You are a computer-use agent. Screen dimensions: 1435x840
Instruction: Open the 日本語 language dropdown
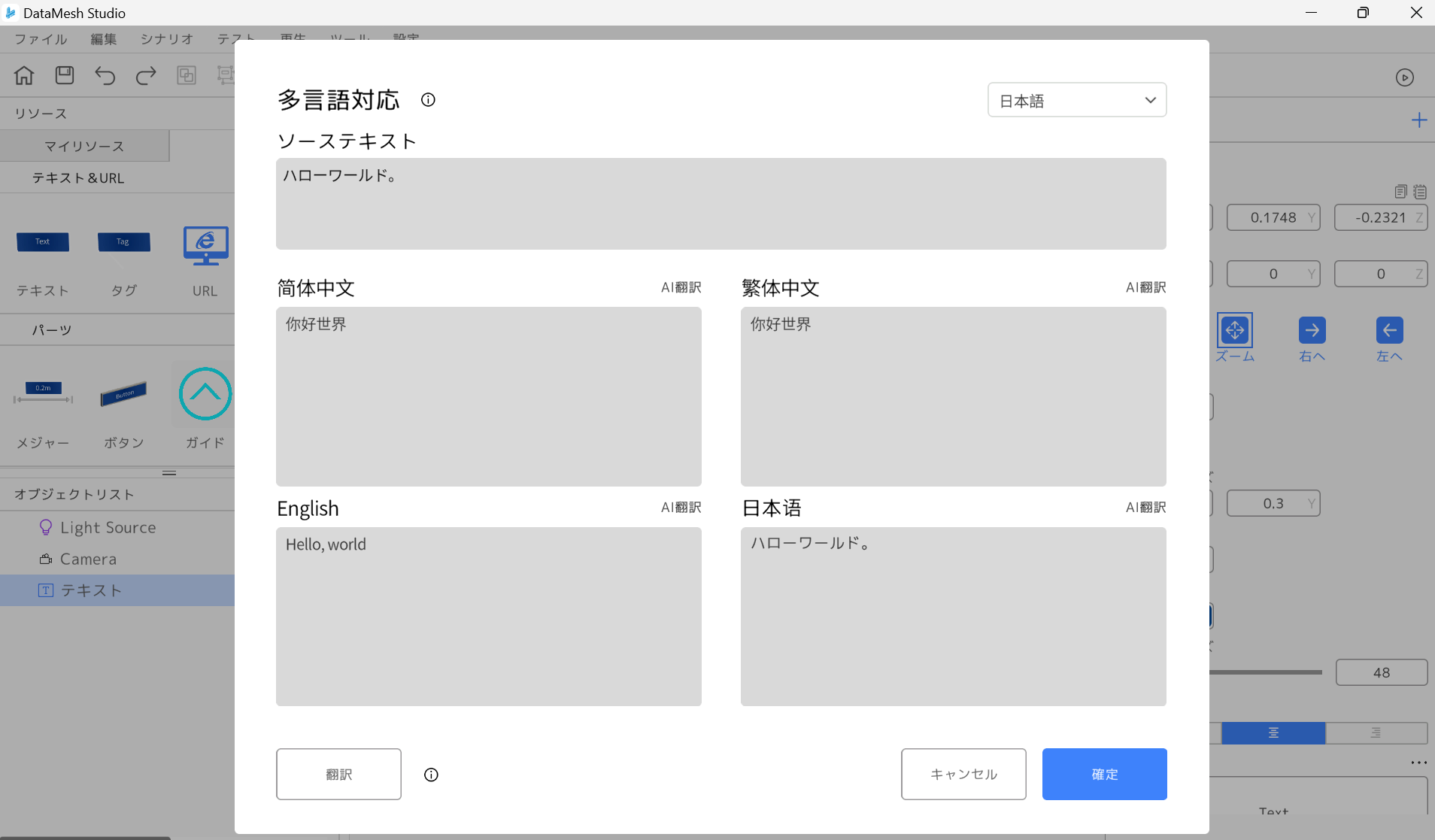click(1075, 99)
